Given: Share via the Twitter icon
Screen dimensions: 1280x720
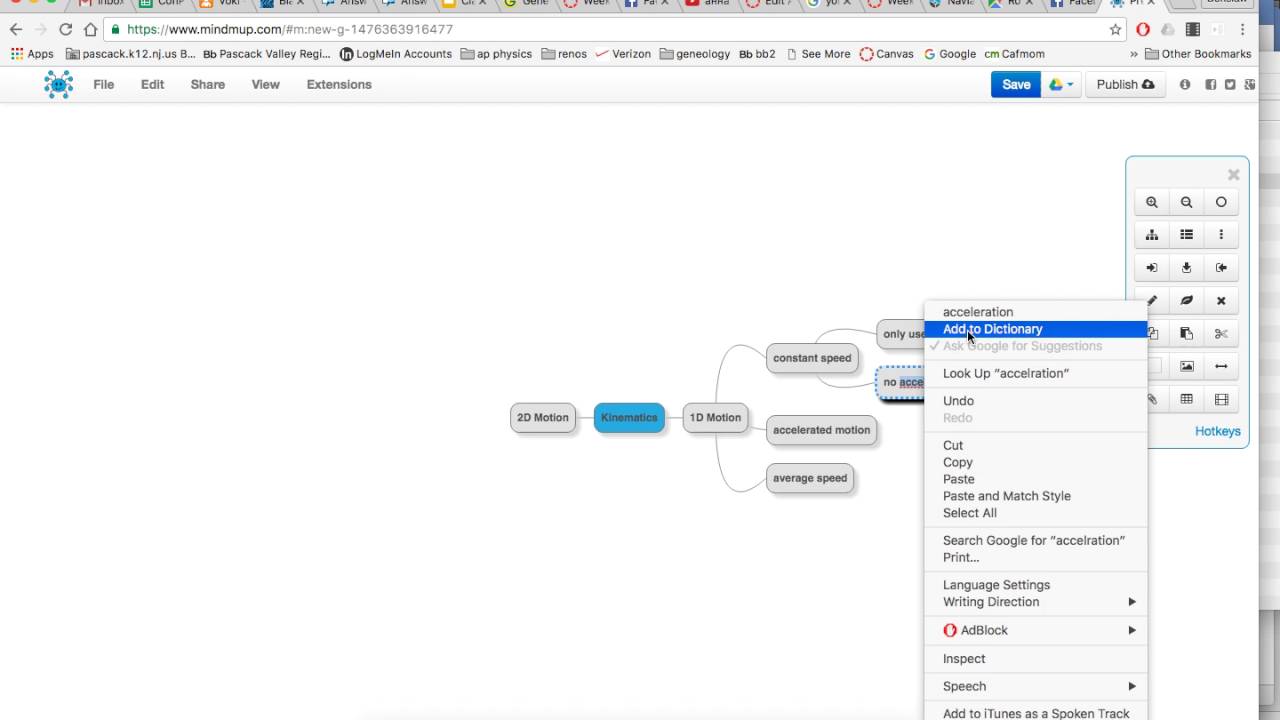Looking at the screenshot, I should click(x=1230, y=85).
